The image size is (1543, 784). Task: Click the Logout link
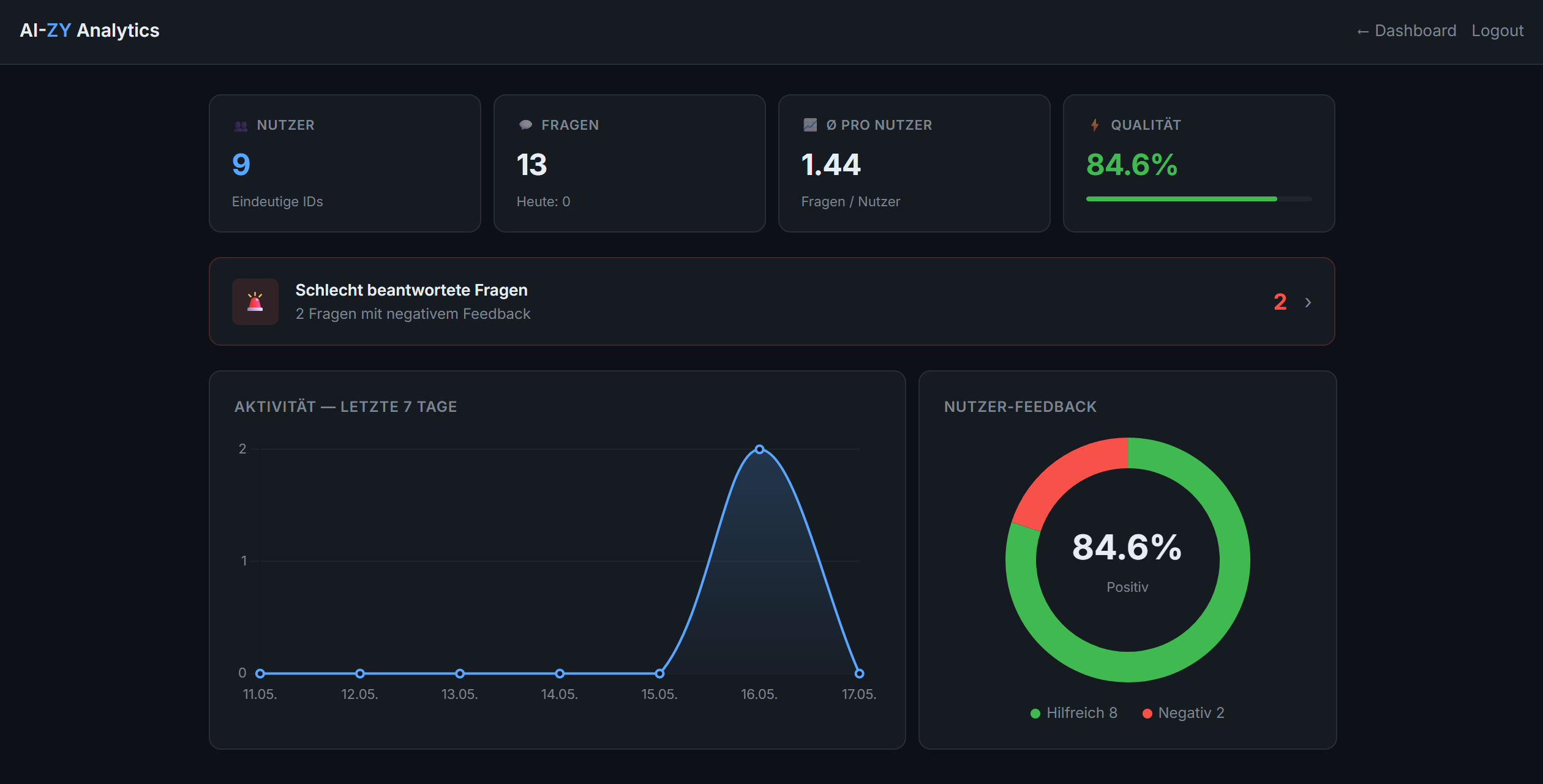(1497, 31)
